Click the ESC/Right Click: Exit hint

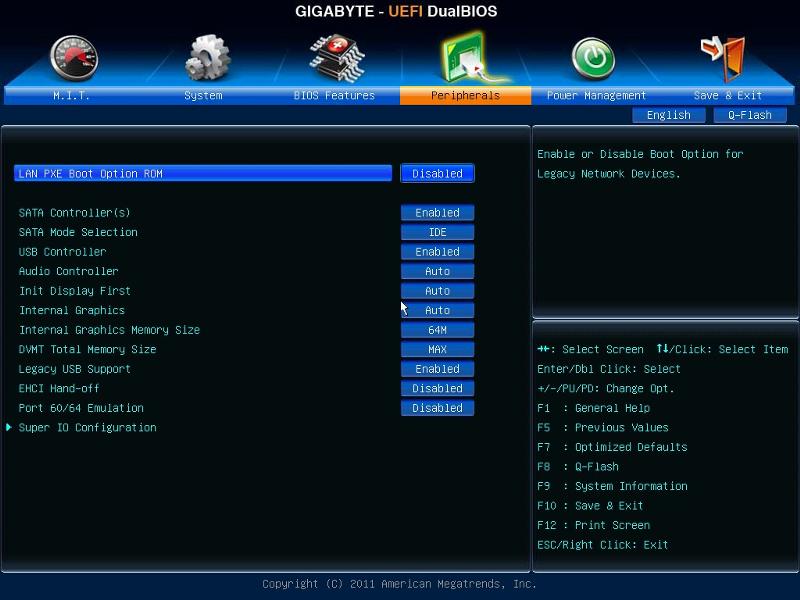coord(603,545)
